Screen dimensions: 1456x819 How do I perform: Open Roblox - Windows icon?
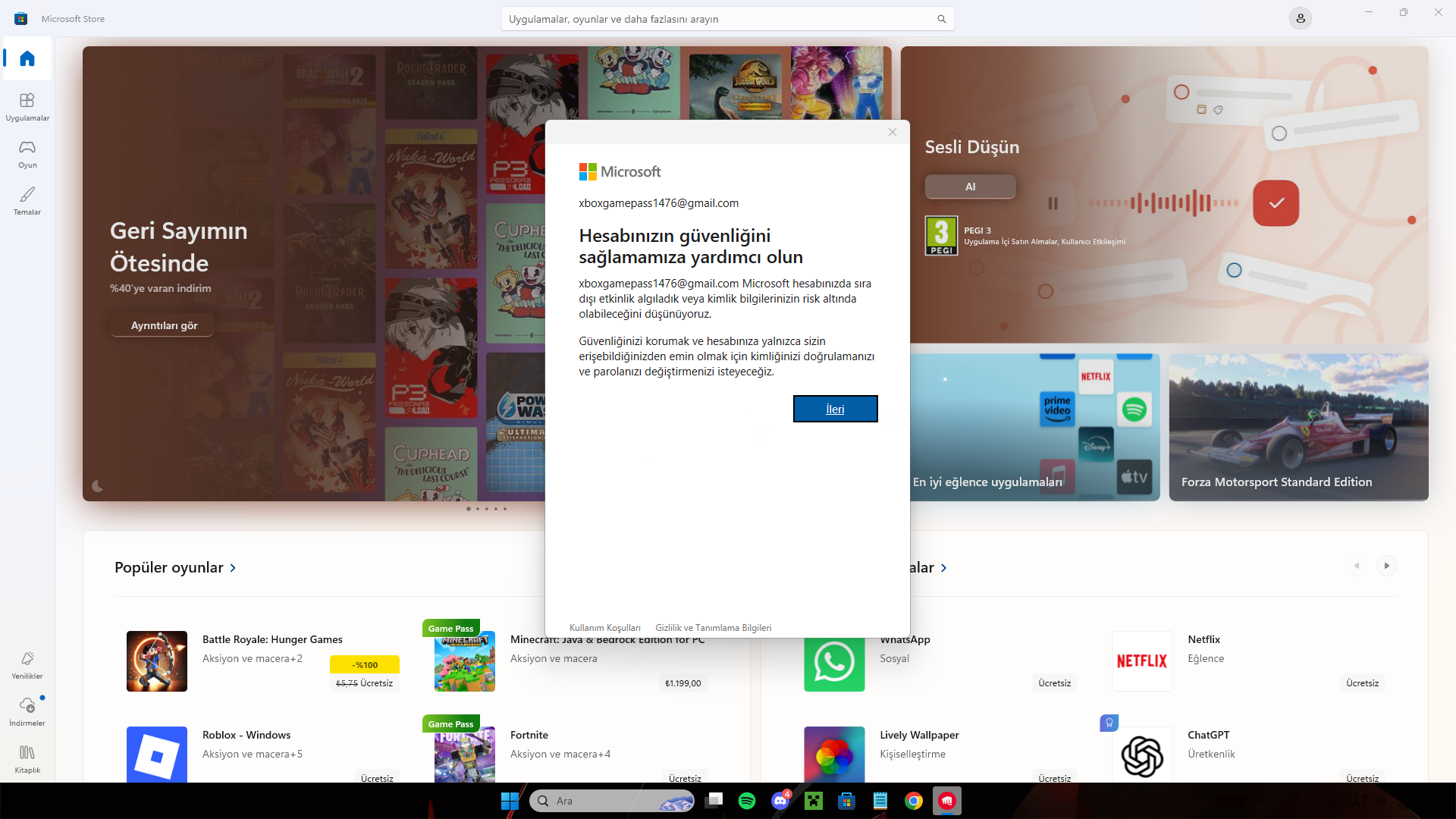157,755
